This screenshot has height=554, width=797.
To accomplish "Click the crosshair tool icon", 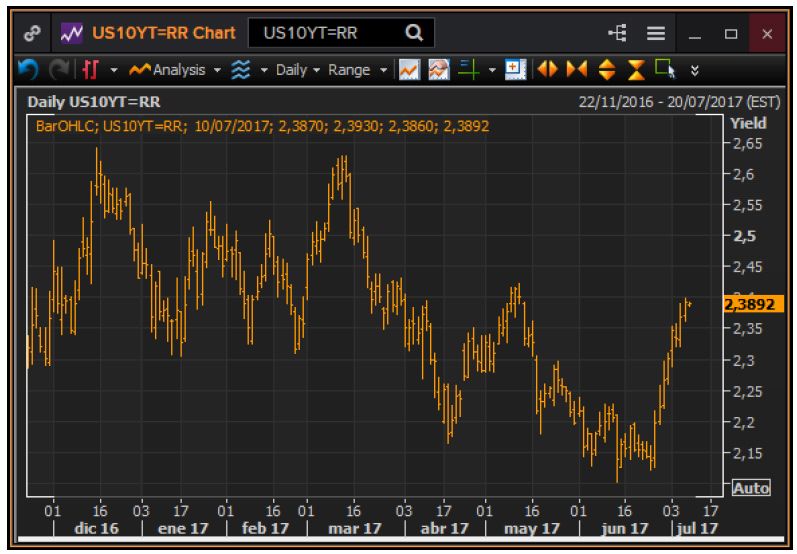I will 469,70.
